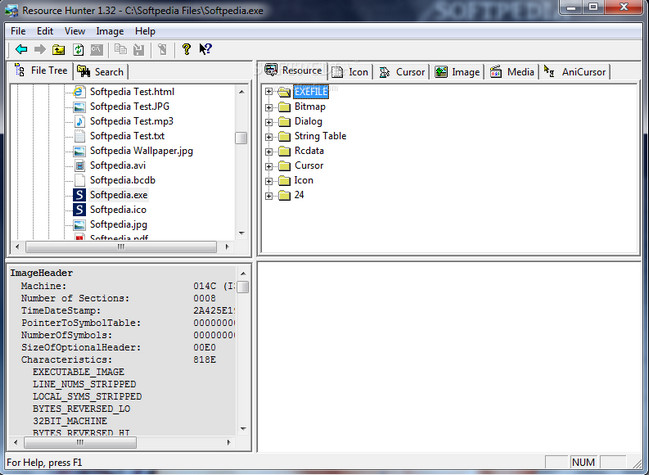Activate the context help arrow icon
Screen dimensions: 649x475
point(205,49)
